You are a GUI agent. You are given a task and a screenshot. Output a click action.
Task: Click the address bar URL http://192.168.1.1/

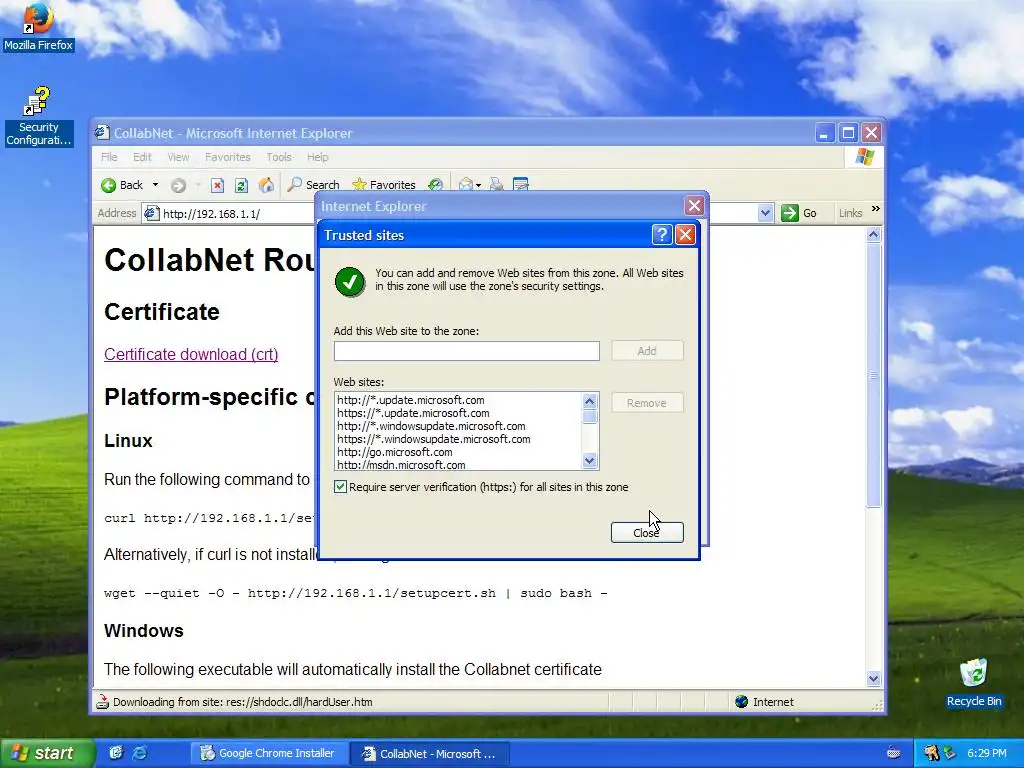tap(211, 214)
